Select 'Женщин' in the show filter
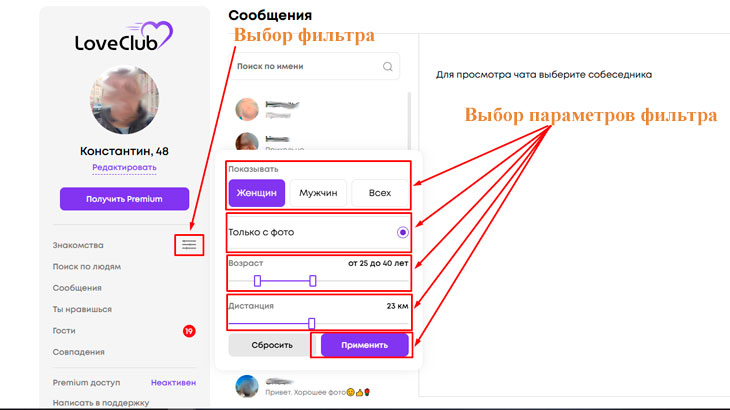The width and height of the screenshot is (730, 410). click(257, 193)
